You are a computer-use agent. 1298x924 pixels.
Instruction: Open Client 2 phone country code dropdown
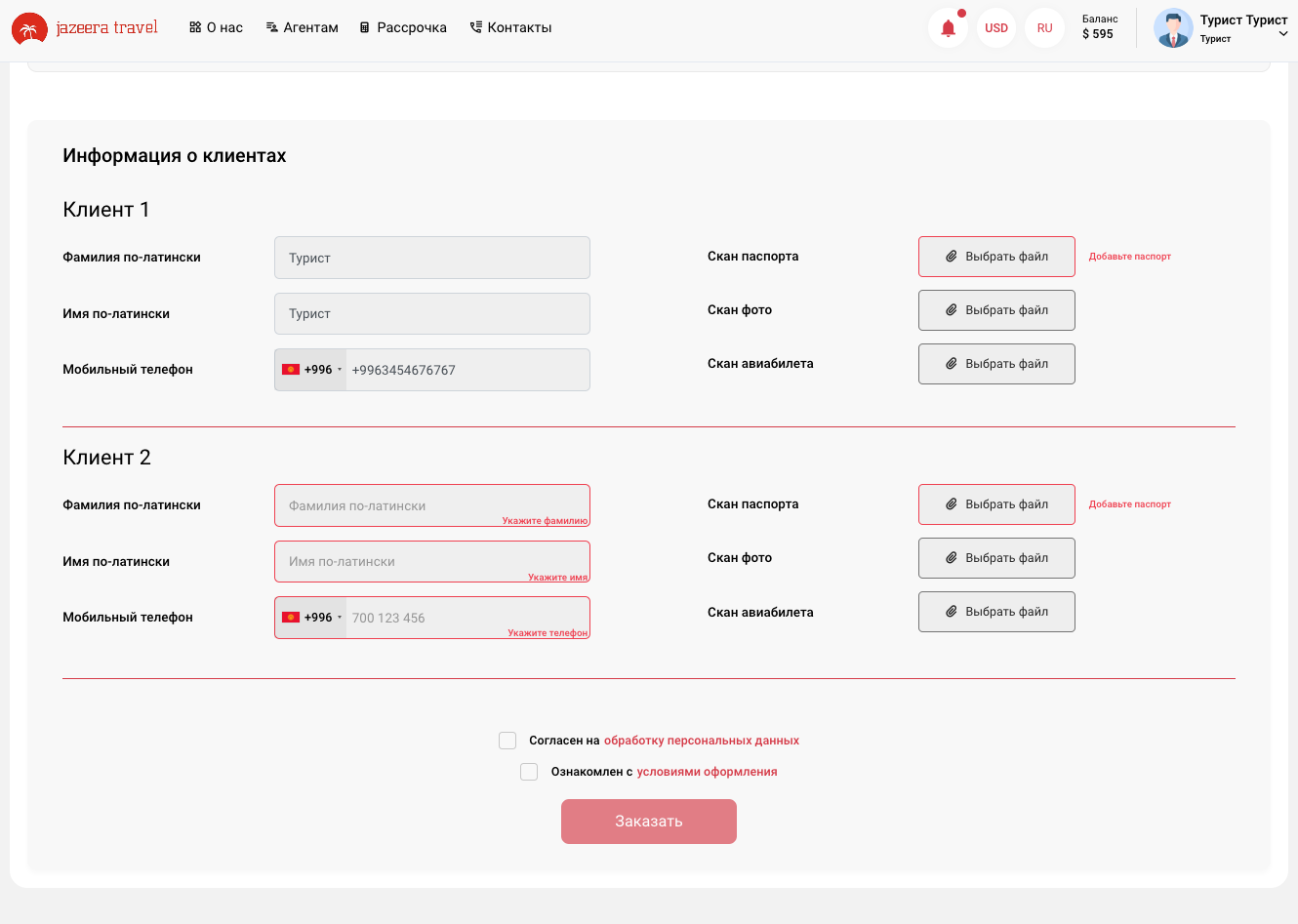tap(311, 618)
